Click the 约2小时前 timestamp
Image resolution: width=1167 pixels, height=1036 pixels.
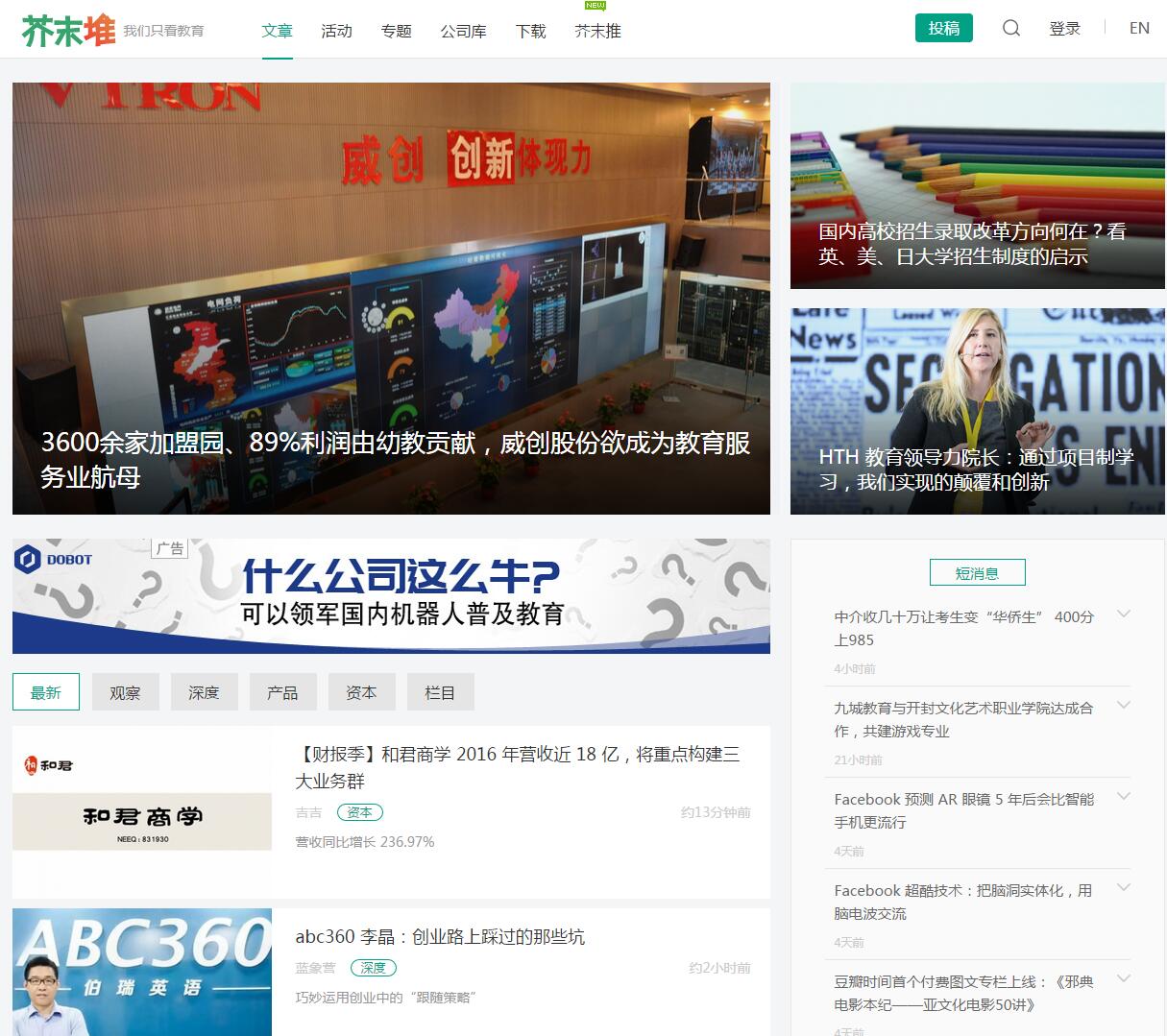click(x=719, y=968)
